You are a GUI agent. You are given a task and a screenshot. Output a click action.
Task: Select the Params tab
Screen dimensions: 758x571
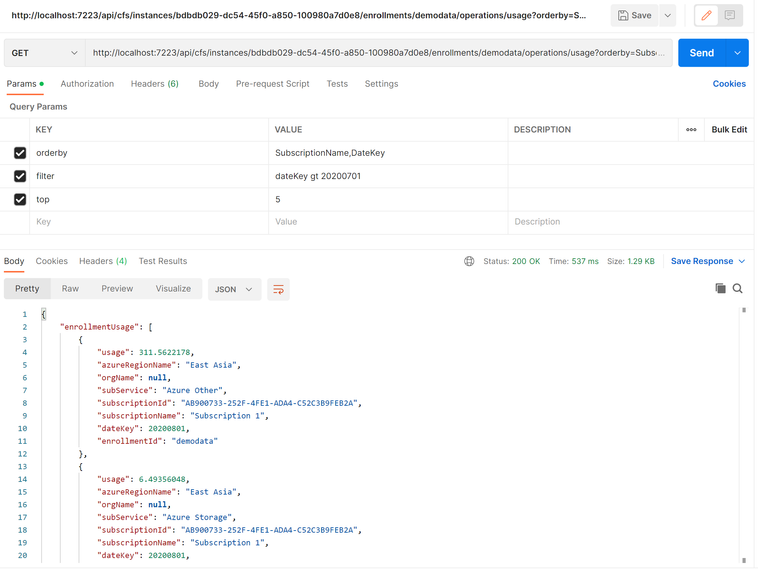click(x=25, y=84)
